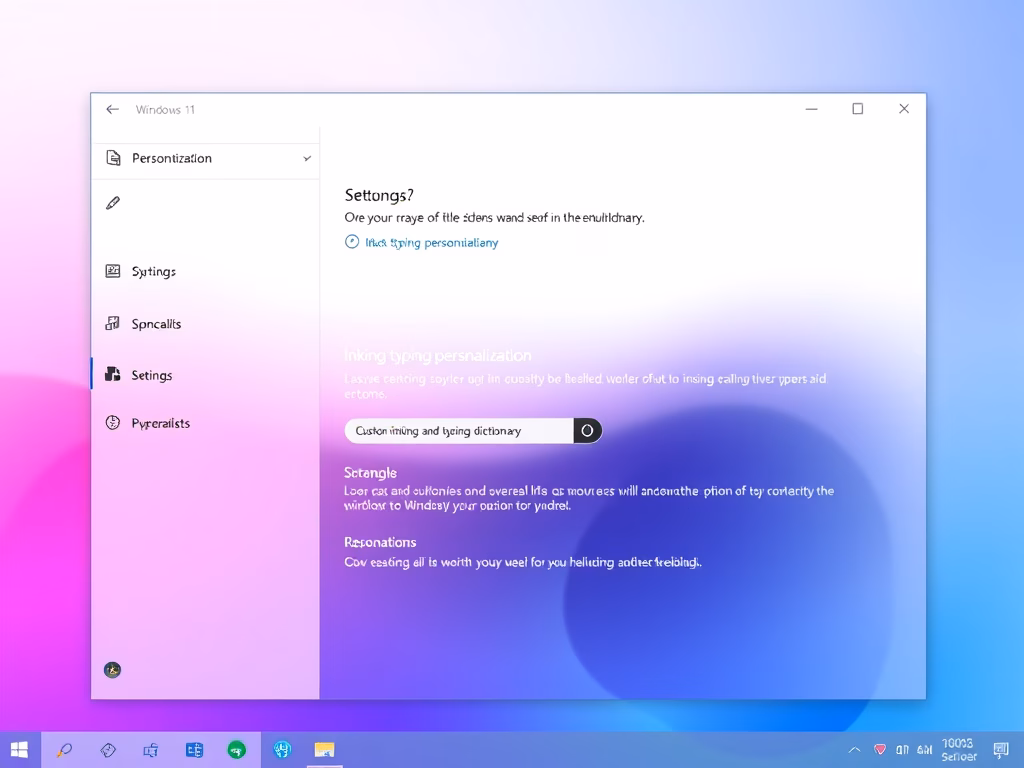Click the circle icon beside typing link

(352, 242)
